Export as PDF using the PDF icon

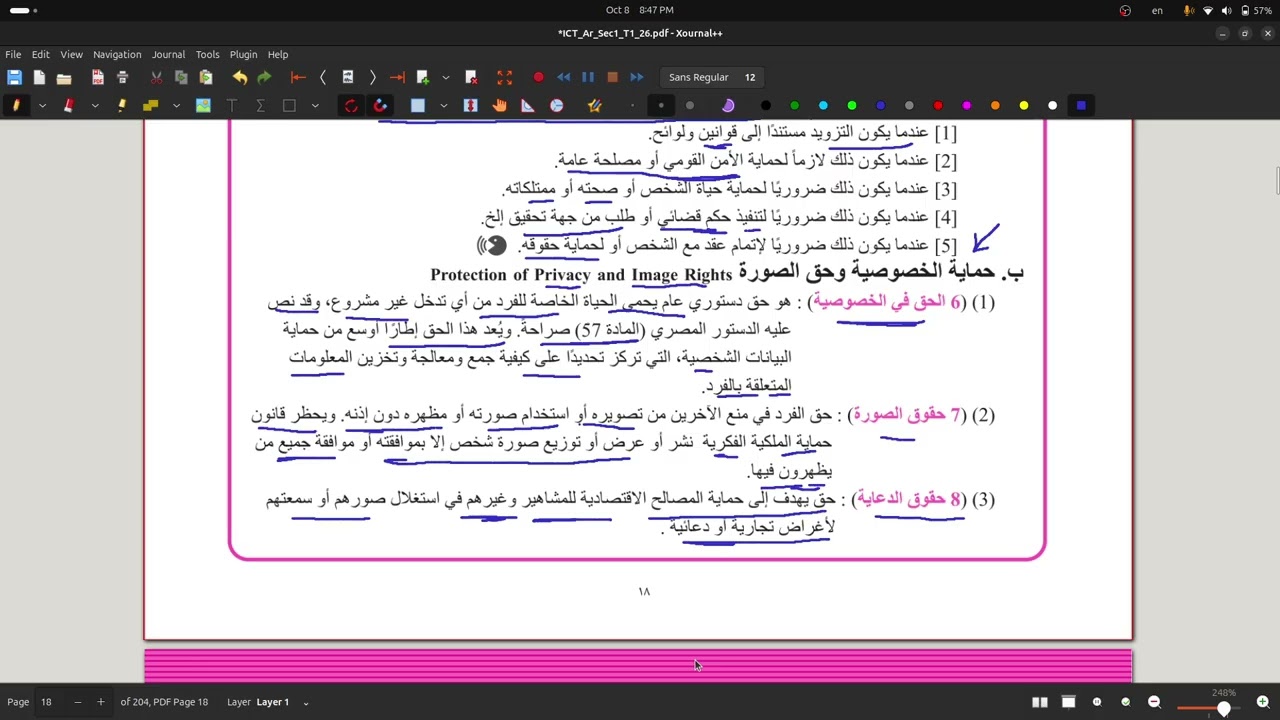pos(98,77)
